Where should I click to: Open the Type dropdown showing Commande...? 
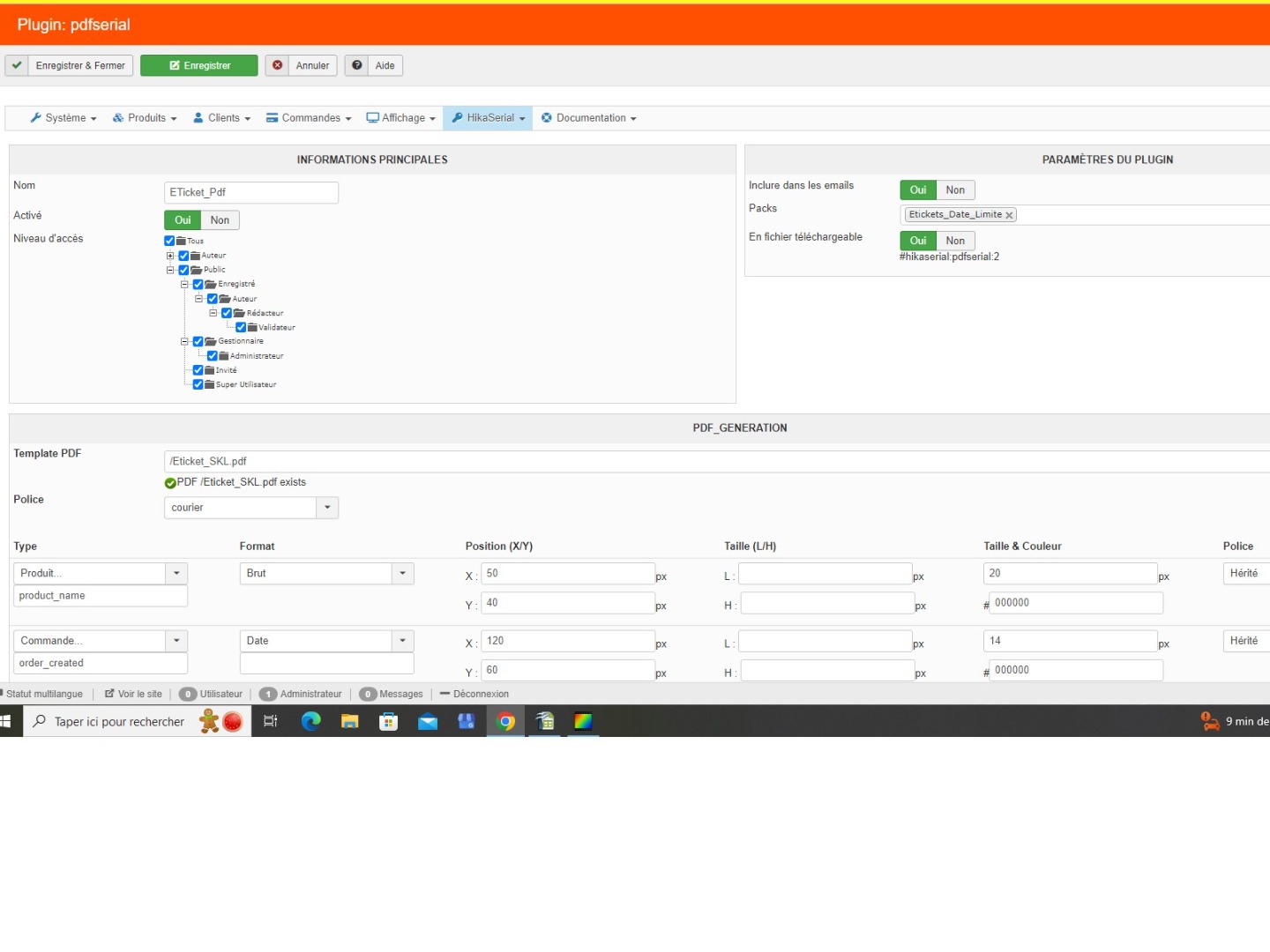click(101, 641)
